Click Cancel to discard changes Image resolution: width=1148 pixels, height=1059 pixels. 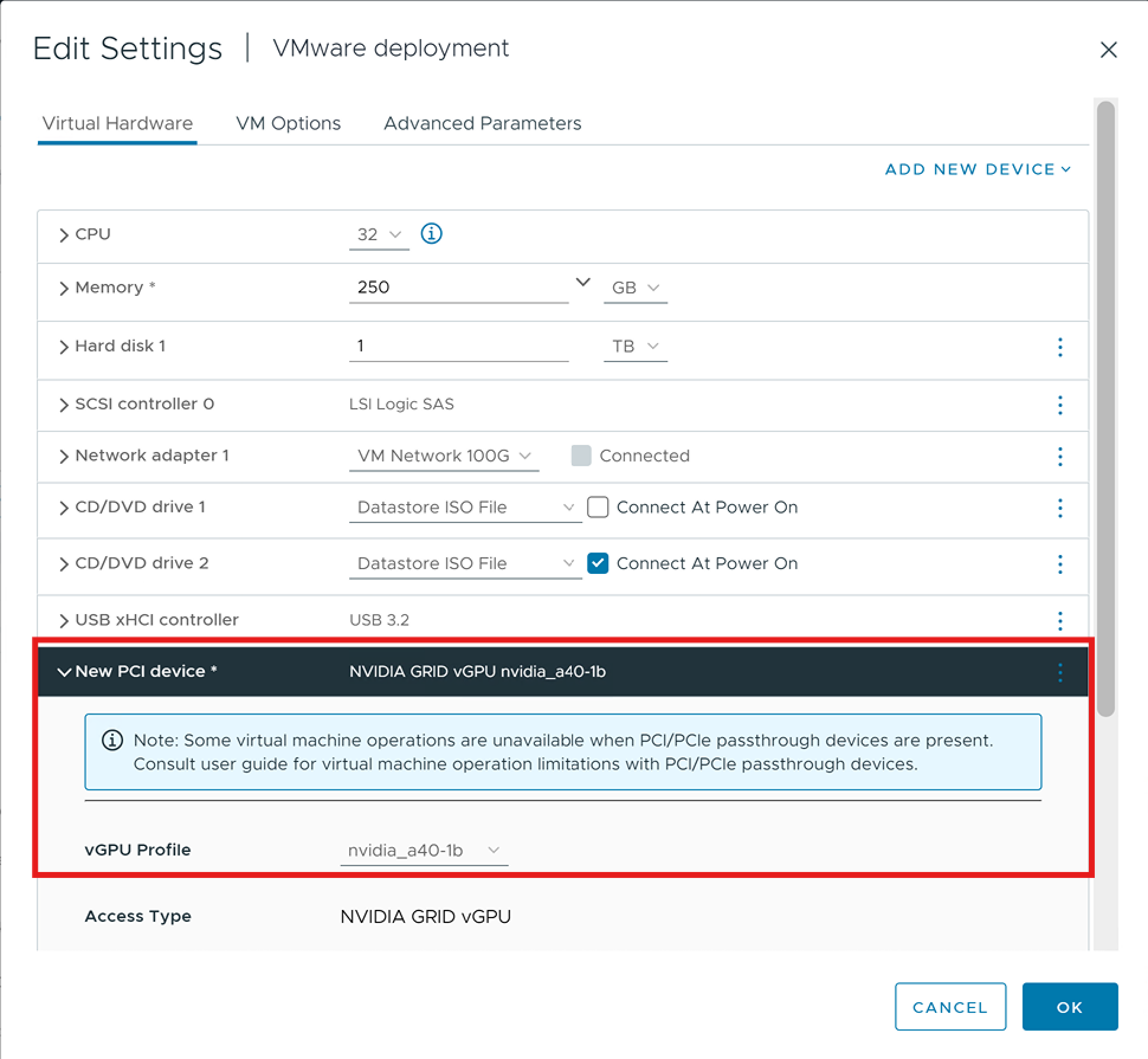950,1007
